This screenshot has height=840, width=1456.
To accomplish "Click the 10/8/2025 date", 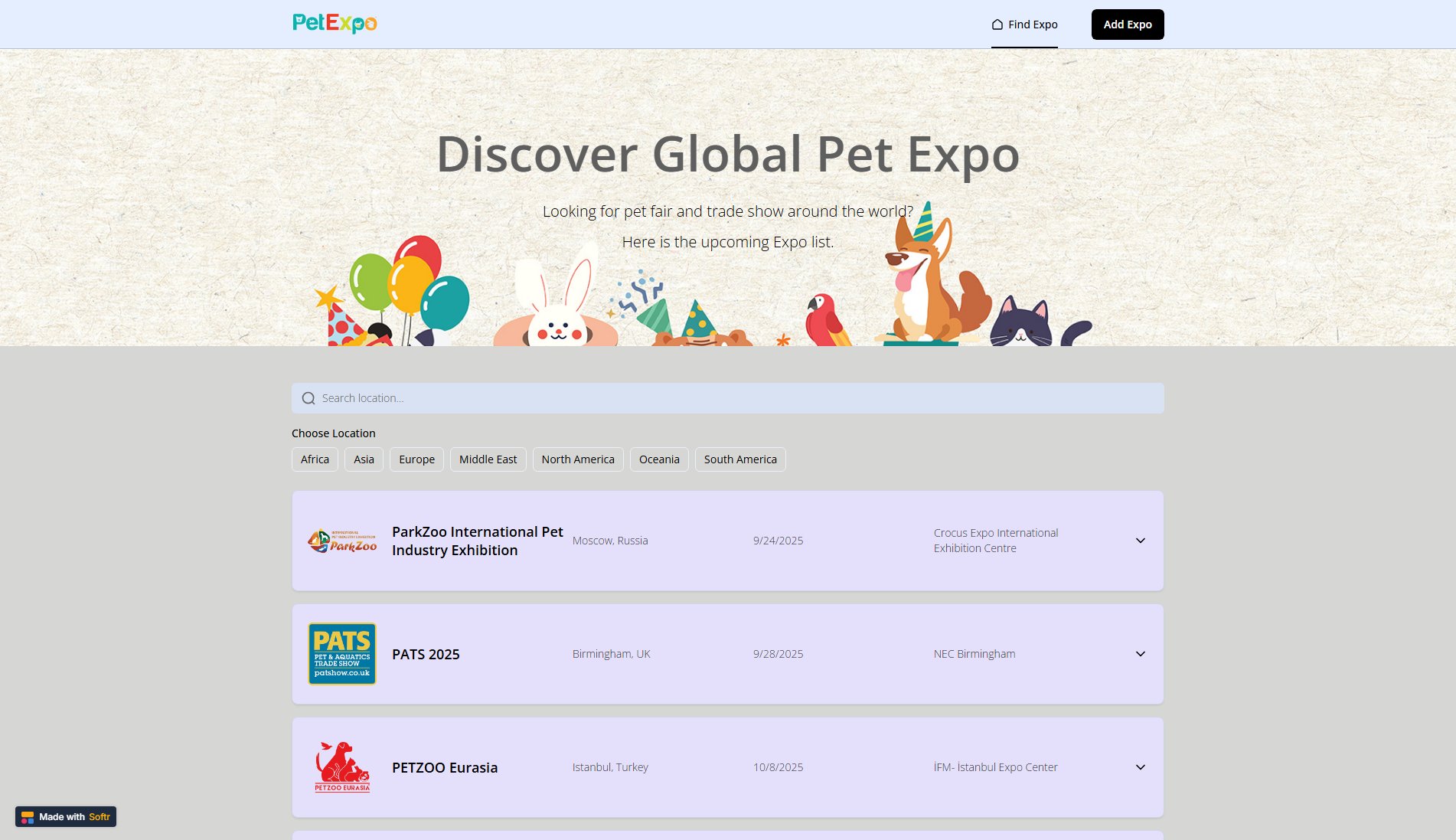I will tap(778, 767).
